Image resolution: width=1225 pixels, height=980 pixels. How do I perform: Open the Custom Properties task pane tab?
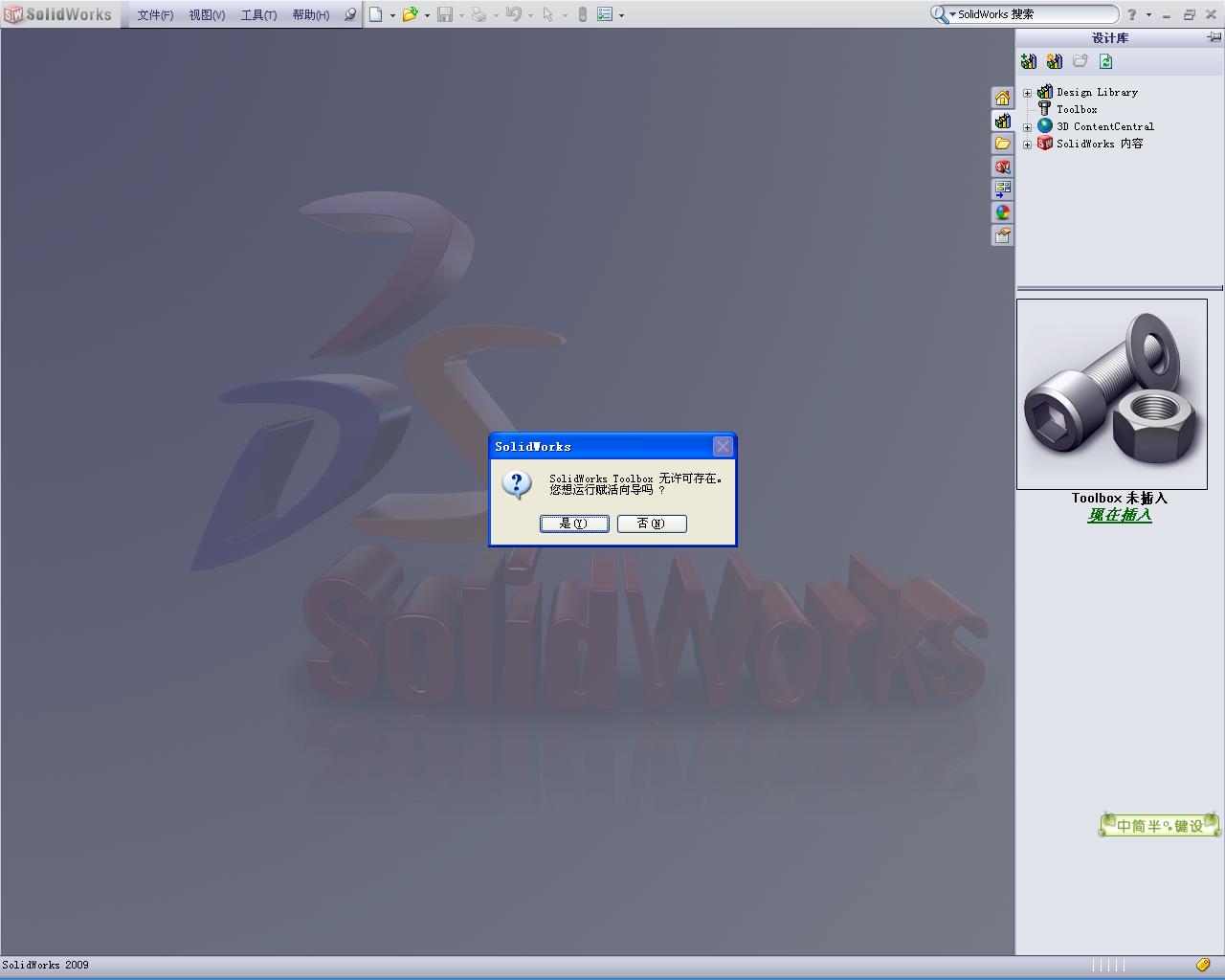[x=1002, y=235]
